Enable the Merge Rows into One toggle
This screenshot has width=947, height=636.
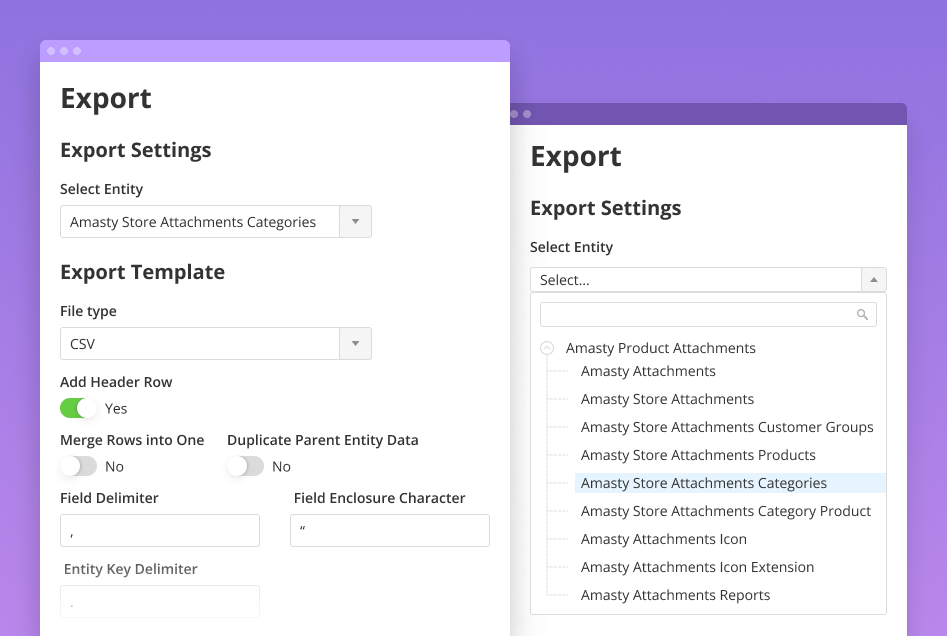pos(77,466)
